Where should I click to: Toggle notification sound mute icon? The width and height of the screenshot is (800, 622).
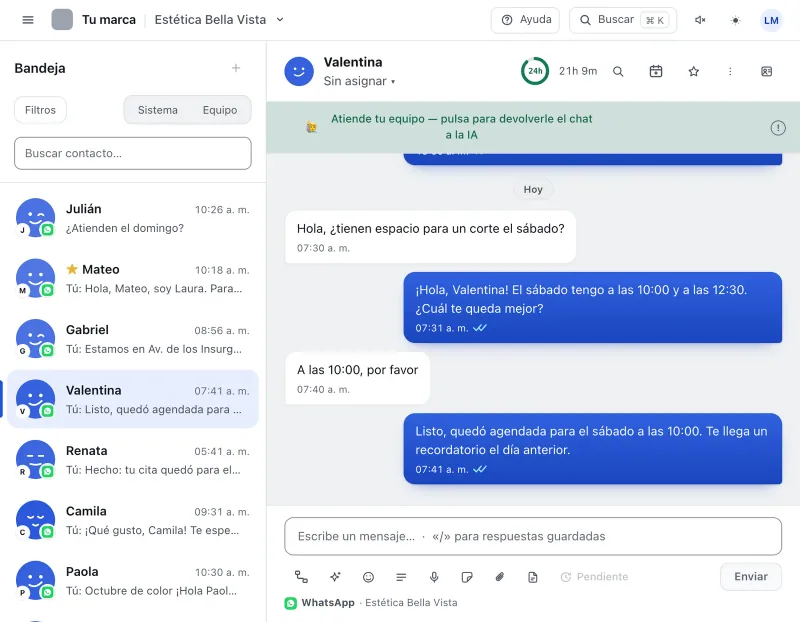pyautogui.click(x=700, y=20)
